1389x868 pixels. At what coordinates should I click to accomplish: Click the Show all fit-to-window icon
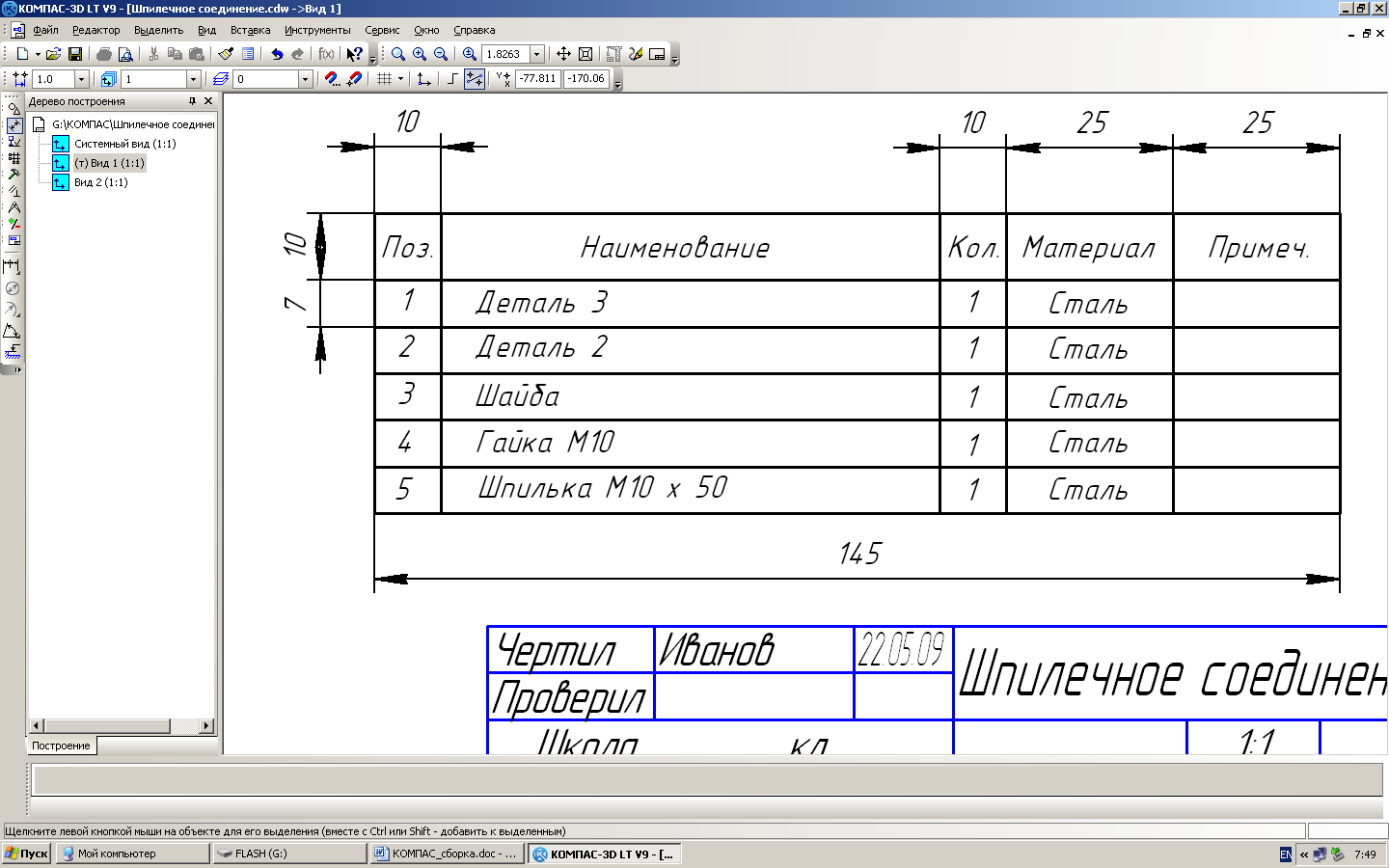(x=585, y=54)
